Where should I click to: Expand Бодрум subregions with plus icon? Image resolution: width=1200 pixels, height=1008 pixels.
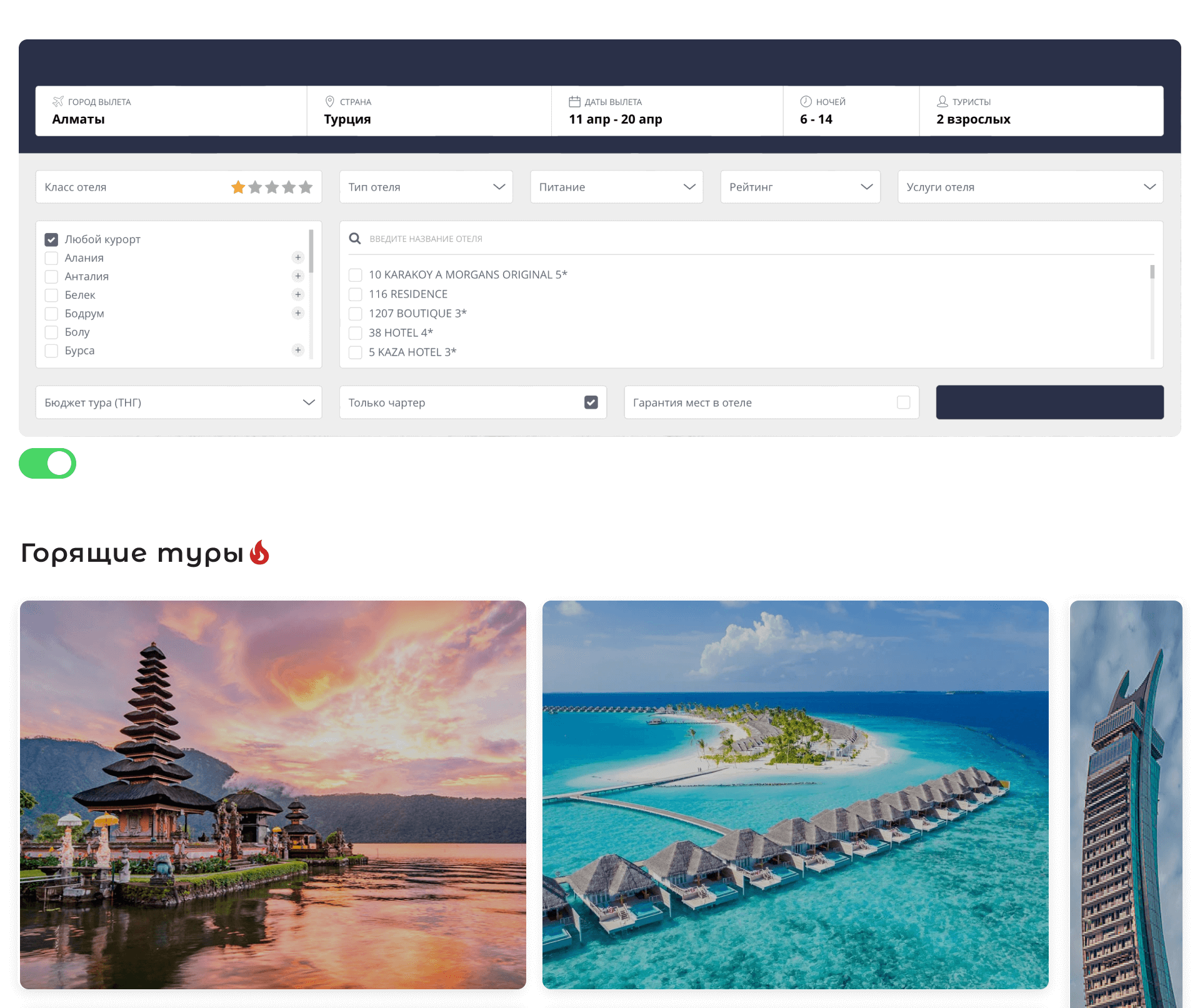[298, 313]
